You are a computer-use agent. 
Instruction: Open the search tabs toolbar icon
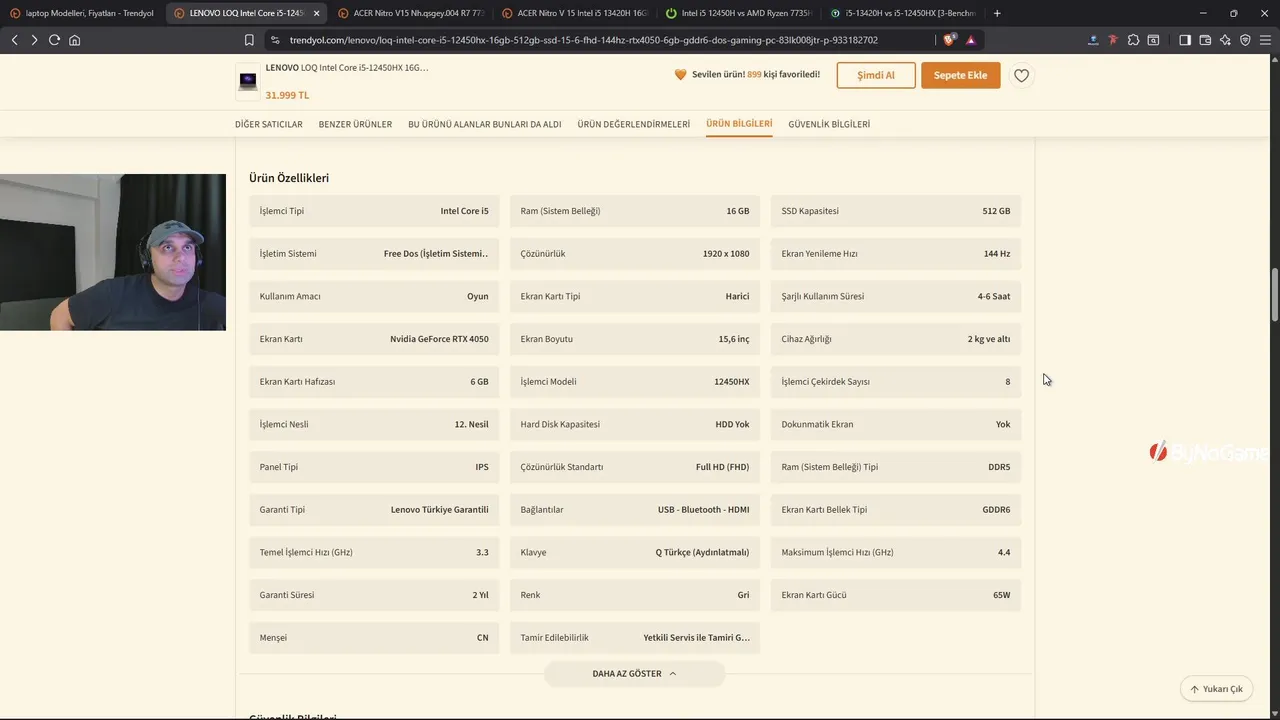tap(1153, 40)
